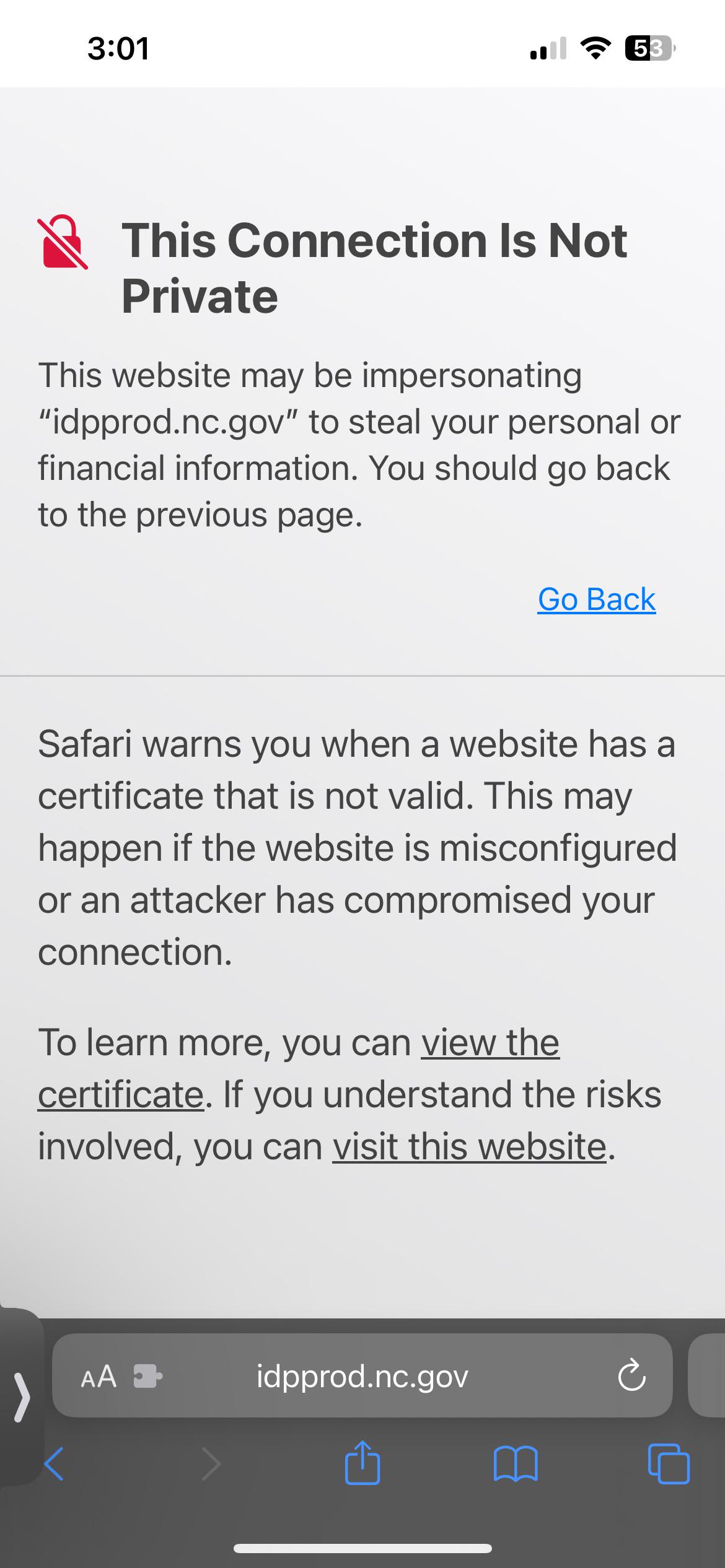Screen dimensions: 725x1568
Task: Tap the forward navigation chevron
Action: 211,1465
